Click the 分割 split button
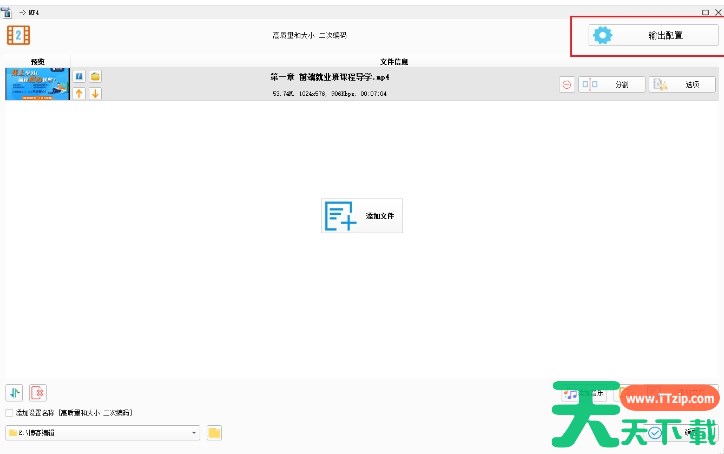 (x=611, y=85)
